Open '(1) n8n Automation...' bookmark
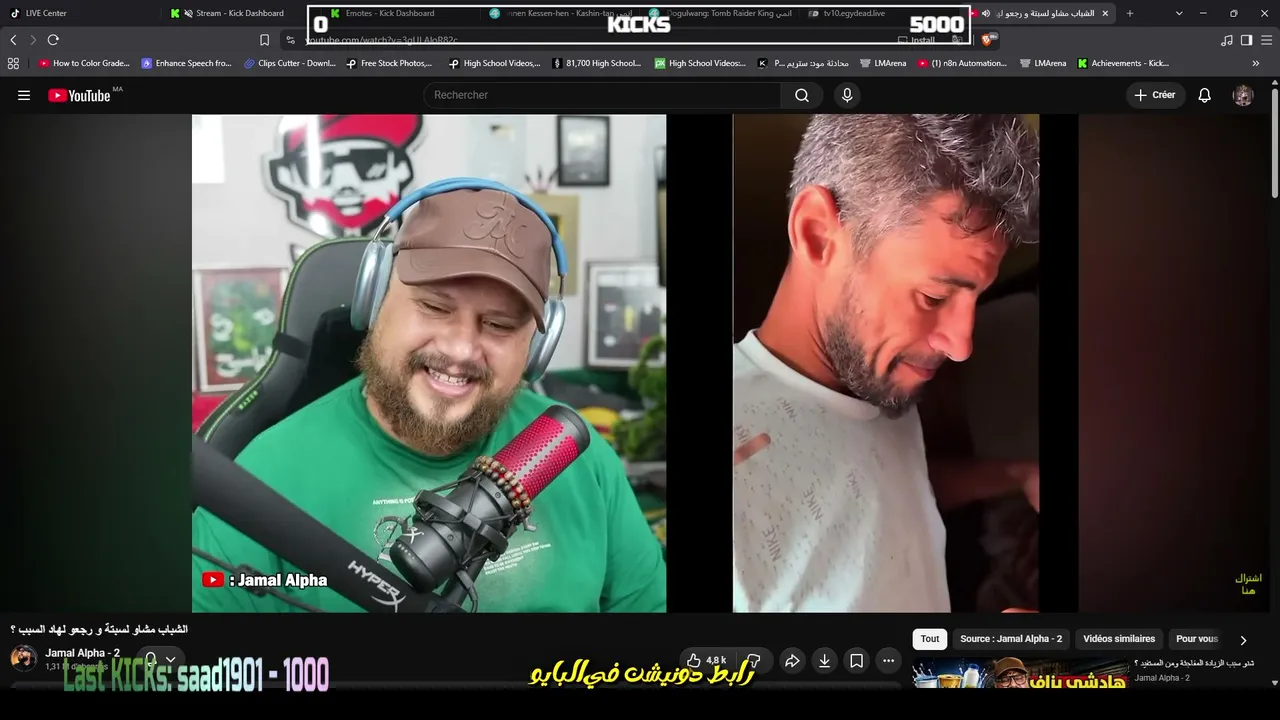Image resolution: width=1280 pixels, height=720 pixels. pyautogui.click(x=962, y=63)
